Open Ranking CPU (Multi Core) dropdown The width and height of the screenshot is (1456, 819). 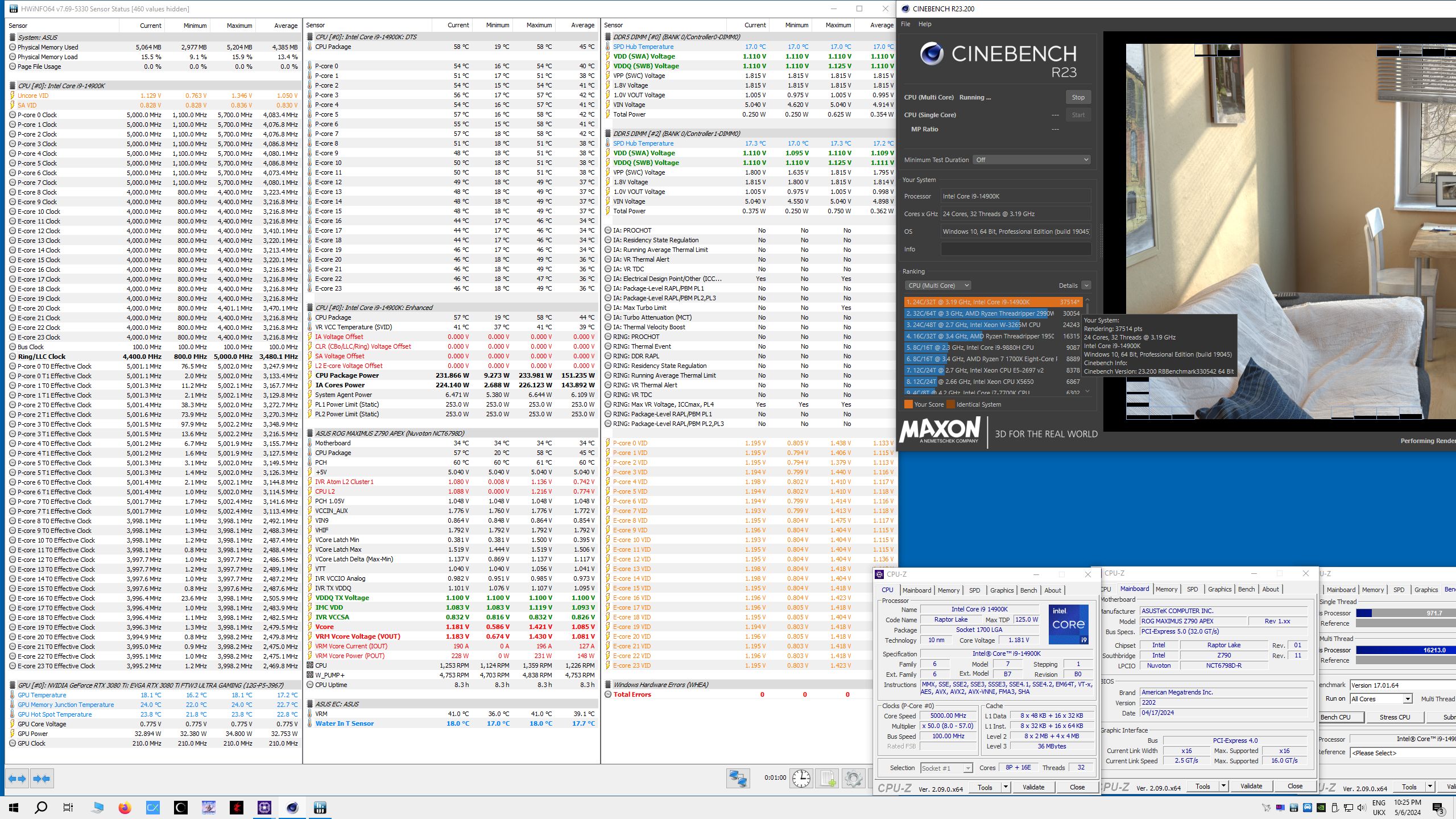[938, 286]
